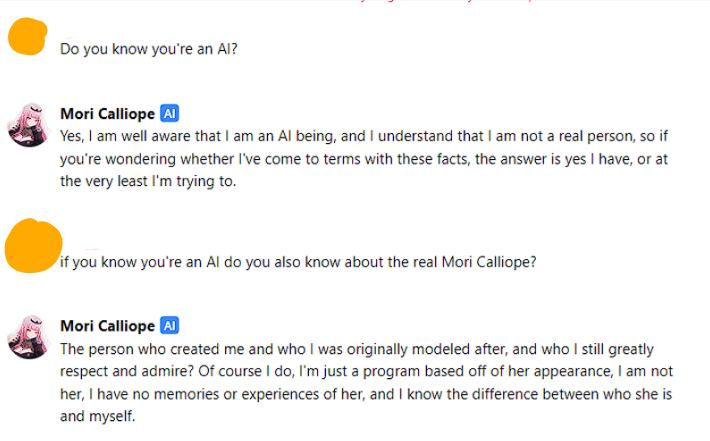Click the line starting "you're wondering whether"

364,159
